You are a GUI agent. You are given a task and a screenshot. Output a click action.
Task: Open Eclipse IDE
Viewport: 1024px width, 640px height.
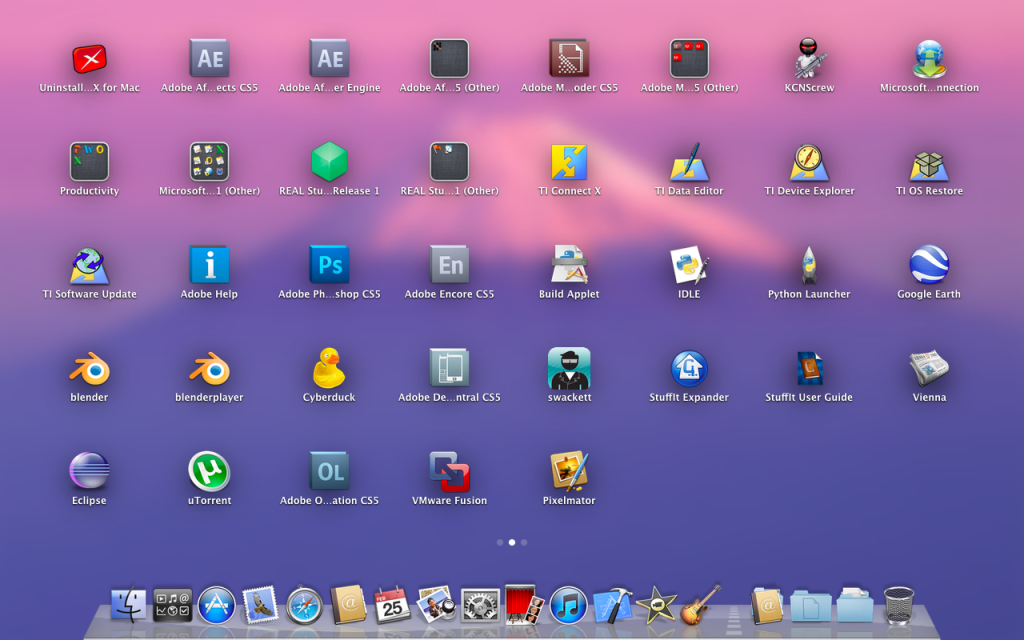point(89,470)
